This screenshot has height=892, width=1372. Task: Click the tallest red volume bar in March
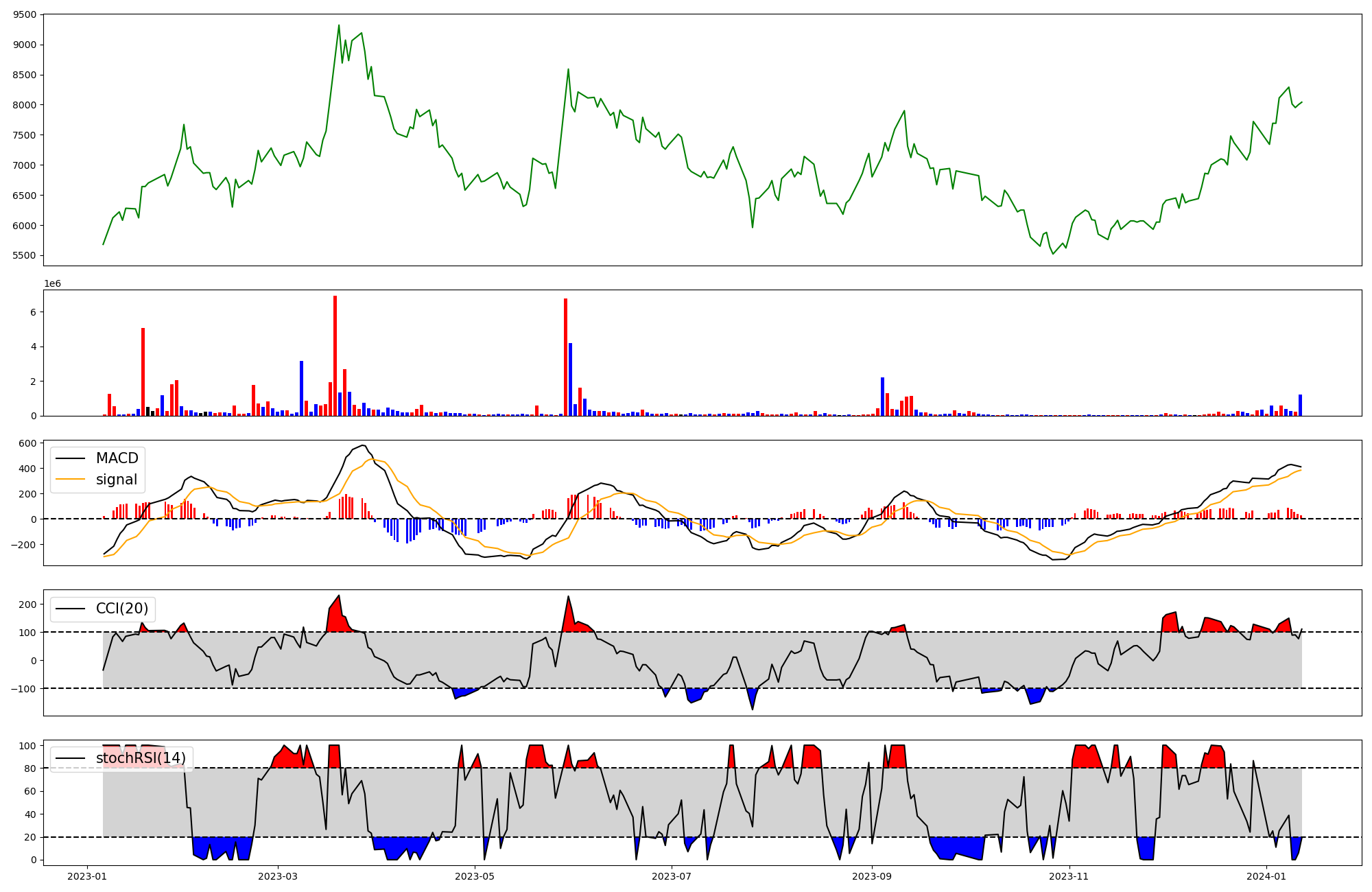(335, 355)
